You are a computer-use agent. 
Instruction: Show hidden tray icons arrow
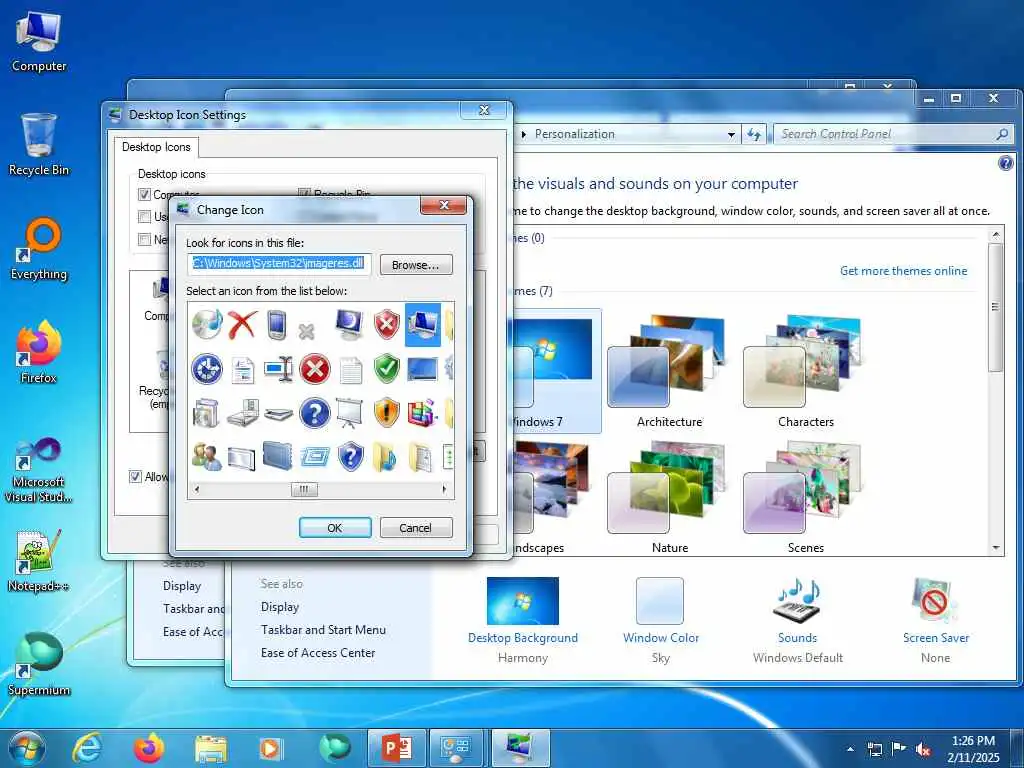tap(850, 750)
